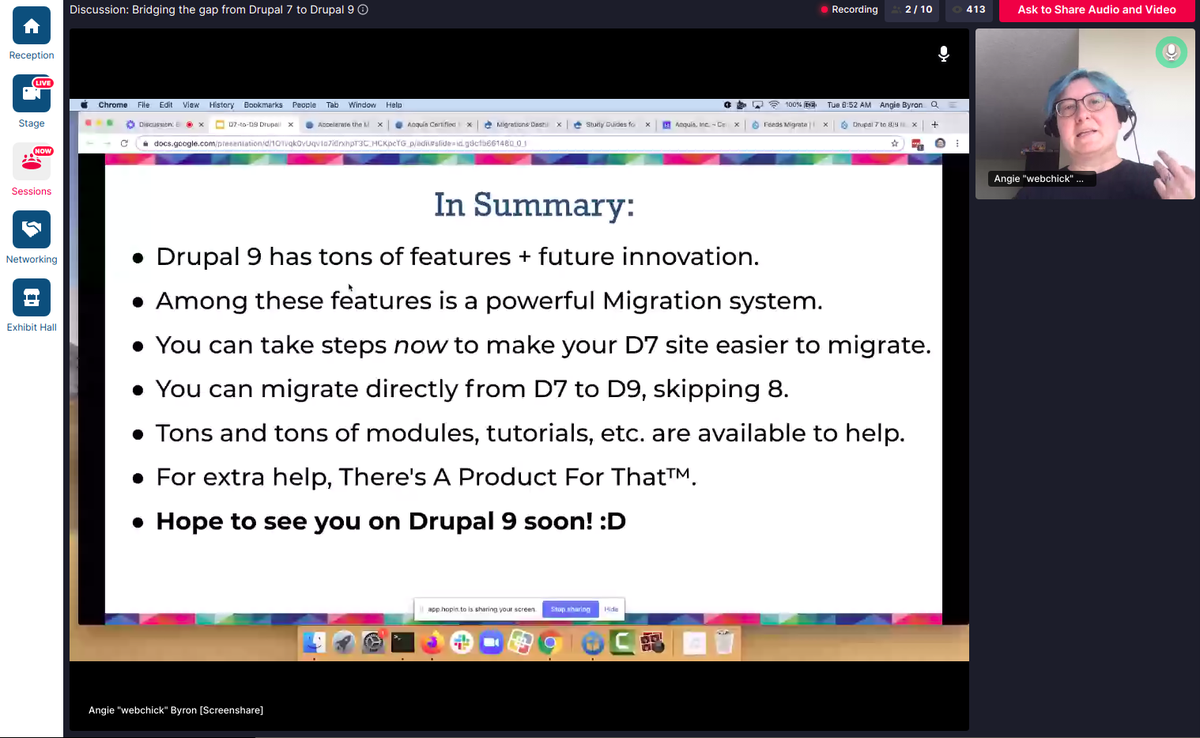
Task: Click the In Summary: slide heading
Action: click(x=534, y=205)
